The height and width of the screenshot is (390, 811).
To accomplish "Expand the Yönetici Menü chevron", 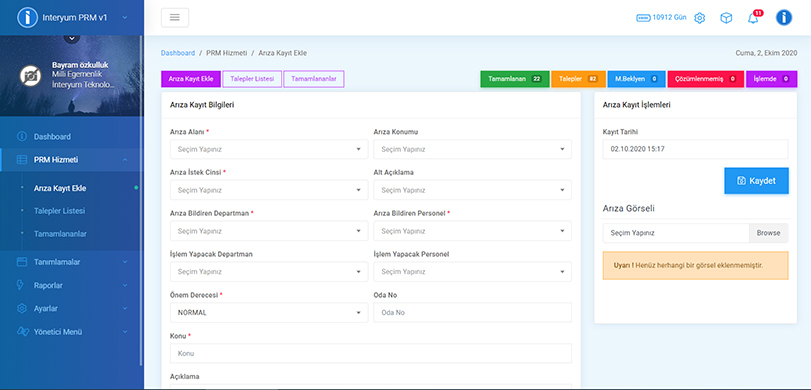I will click(x=125, y=332).
